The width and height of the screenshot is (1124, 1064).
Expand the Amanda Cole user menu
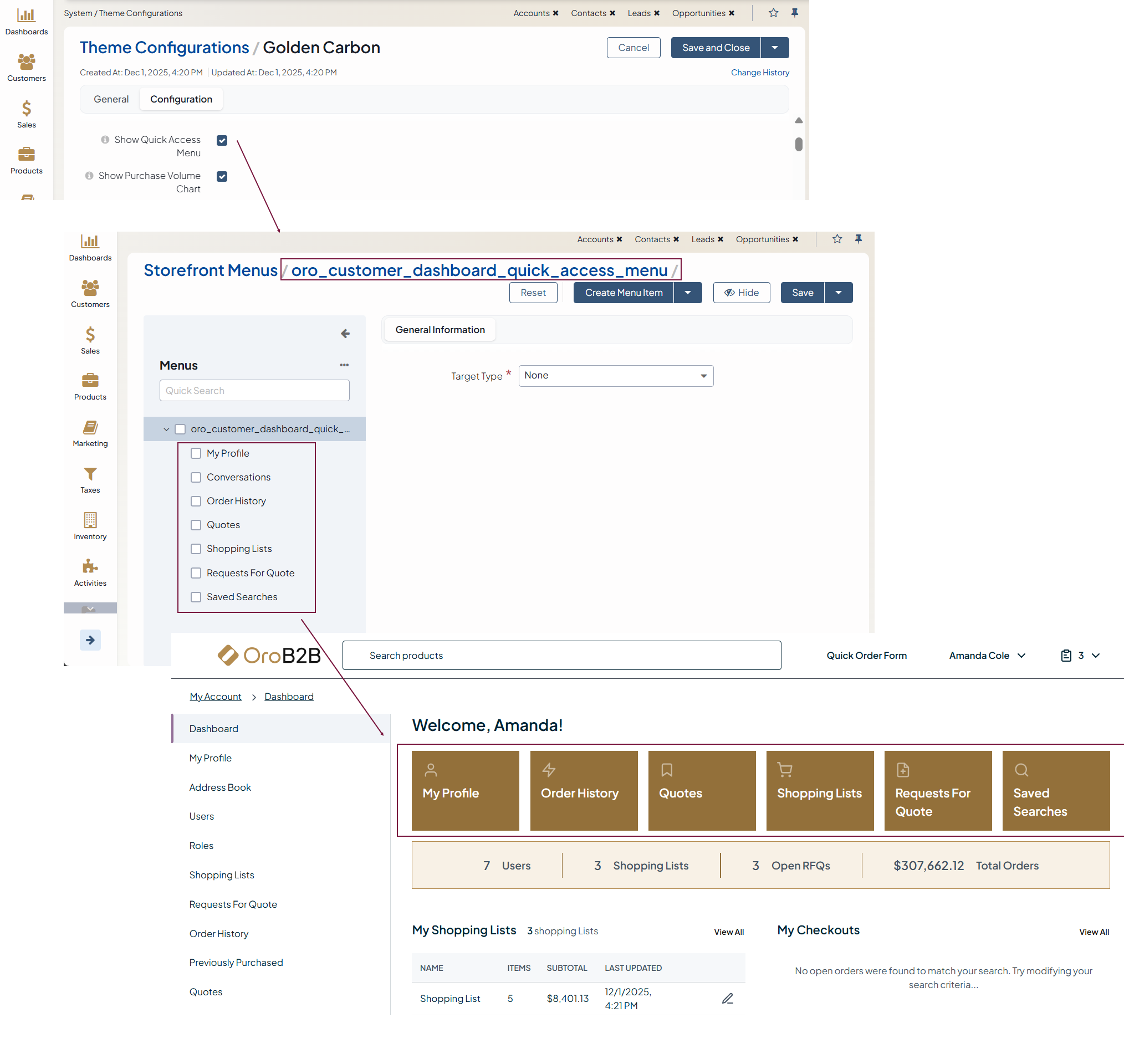[987, 656]
